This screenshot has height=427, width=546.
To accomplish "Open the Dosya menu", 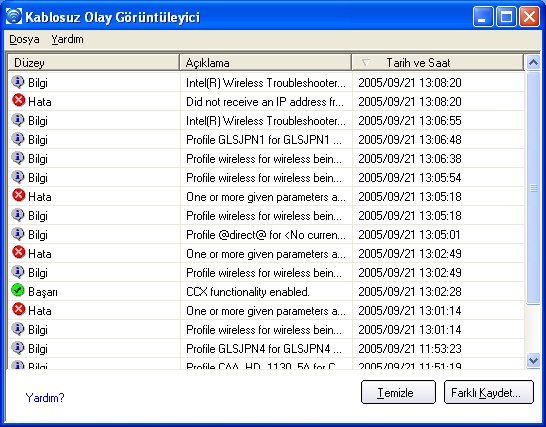I will pyautogui.click(x=24, y=39).
